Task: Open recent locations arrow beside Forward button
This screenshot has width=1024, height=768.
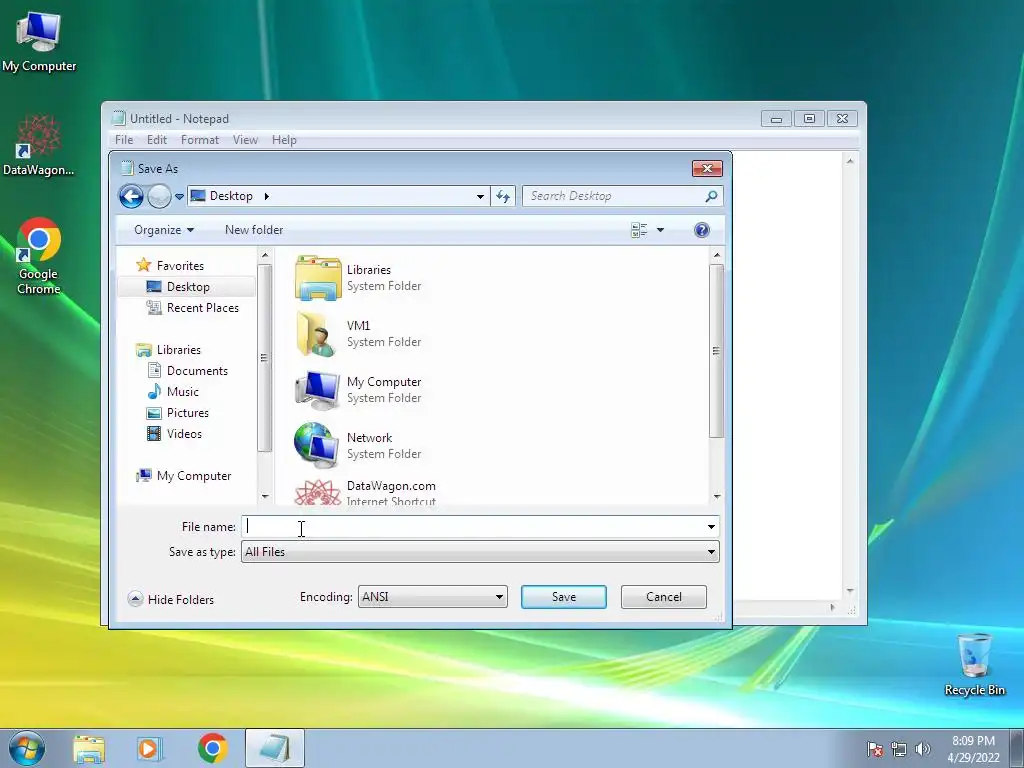Action: [180, 196]
